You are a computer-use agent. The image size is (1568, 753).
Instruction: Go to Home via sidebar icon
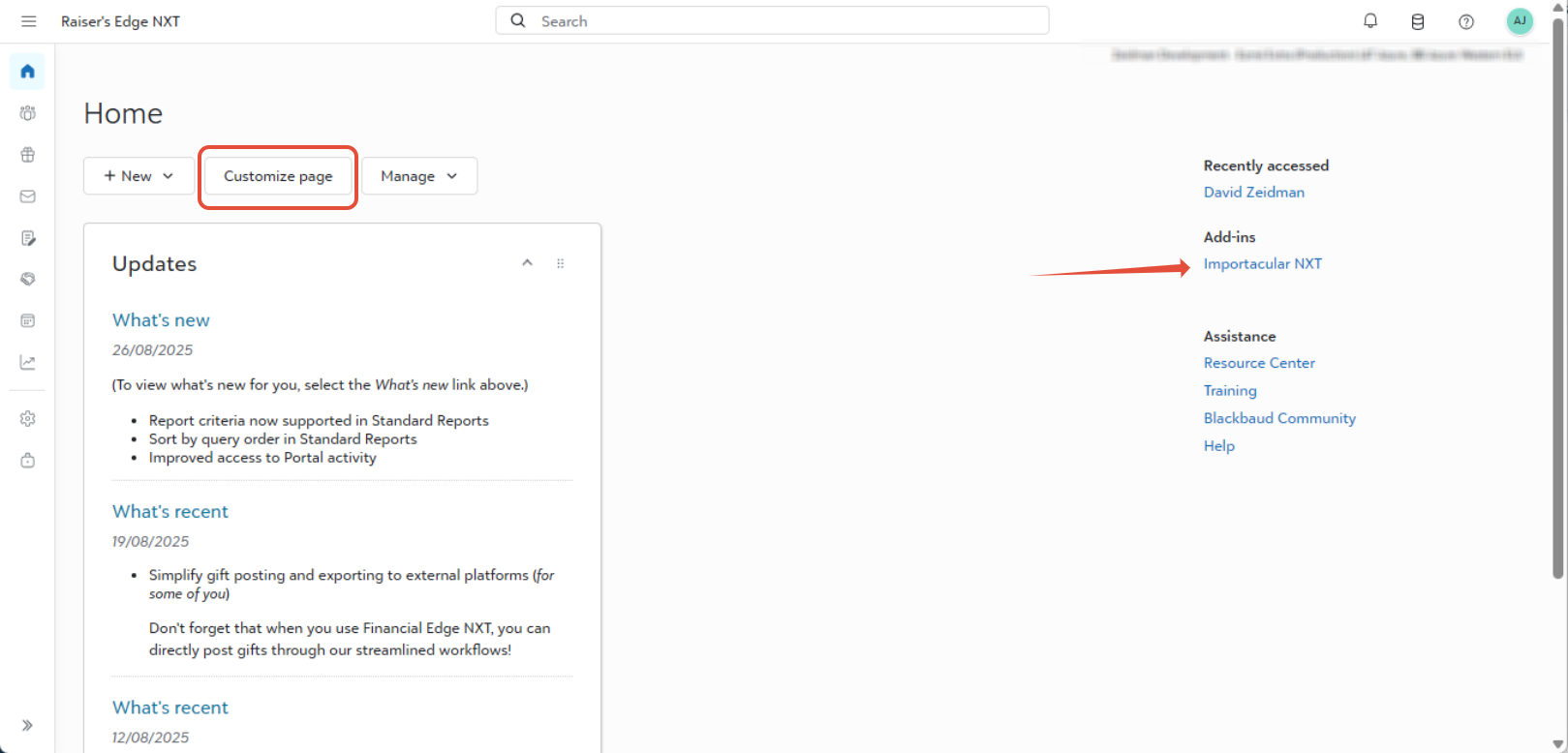click(27, 72)
